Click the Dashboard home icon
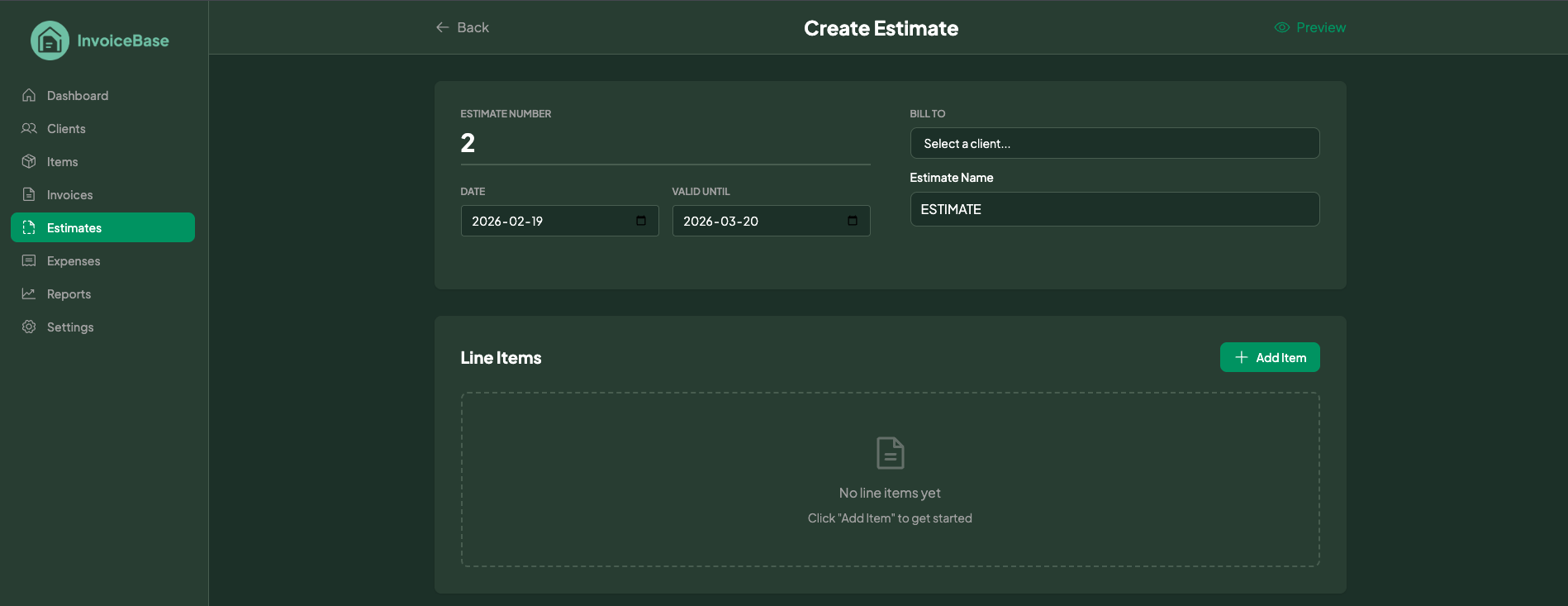 click(x=29, y=95)
